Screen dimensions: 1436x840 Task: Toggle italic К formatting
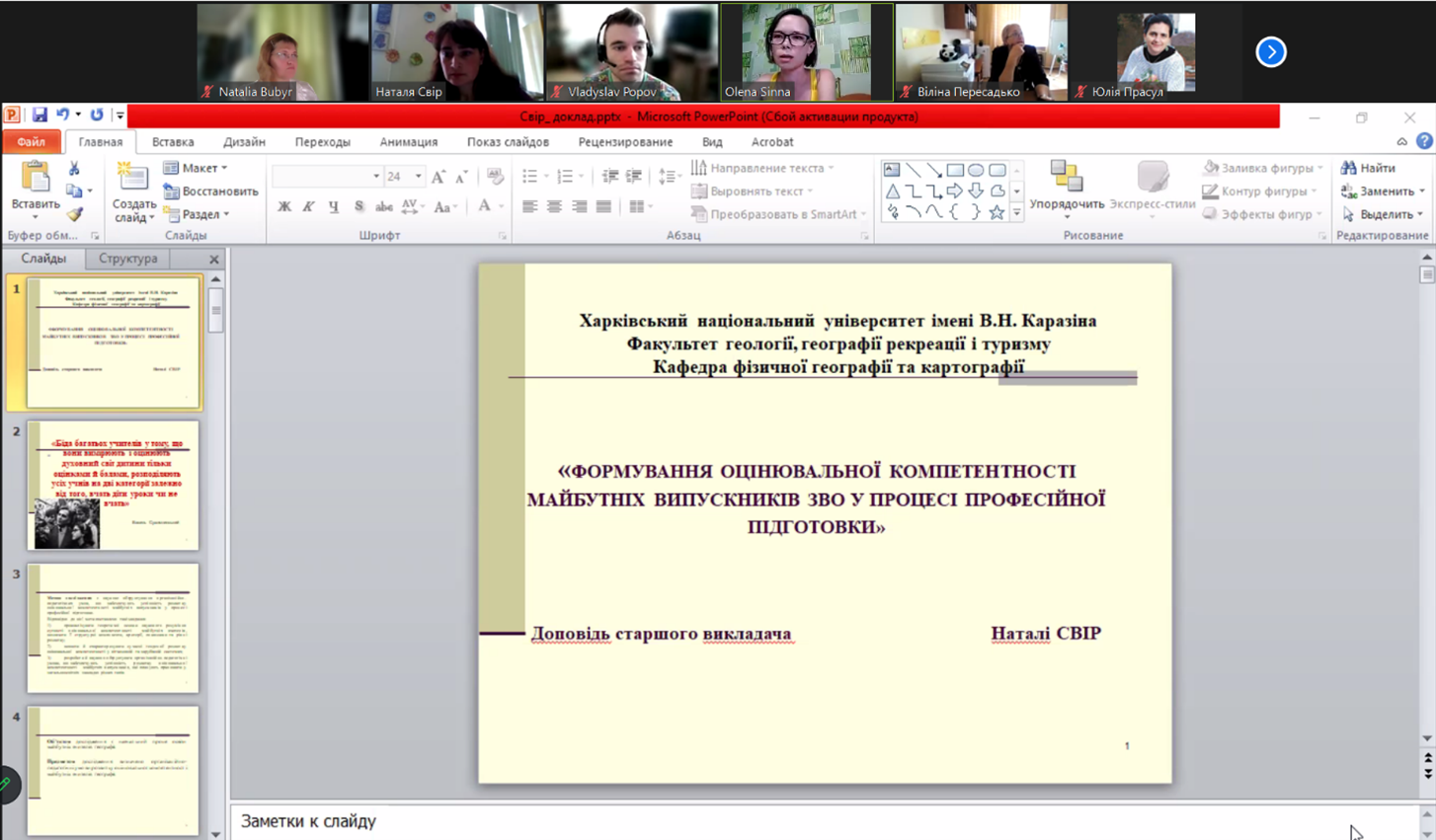click(309, 207)
